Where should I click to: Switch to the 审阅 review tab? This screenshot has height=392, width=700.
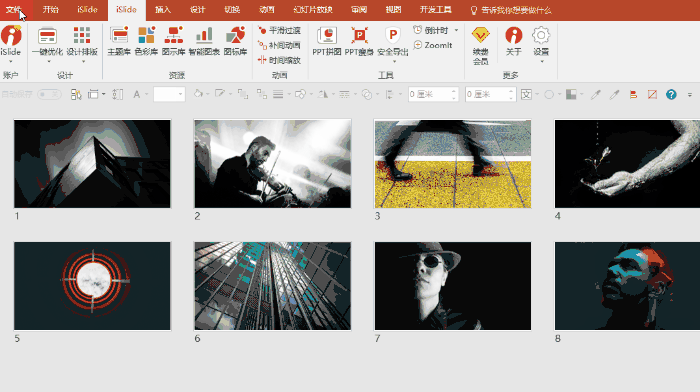(359, 10)
